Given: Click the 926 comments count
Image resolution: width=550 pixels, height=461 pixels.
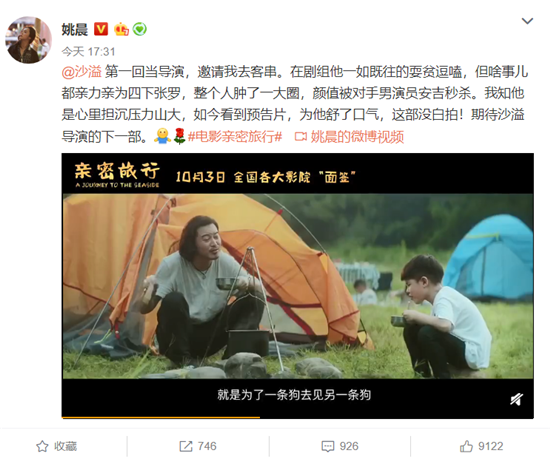Looking at the screenshot, I should pyautogui.click(x=349, y=446).
